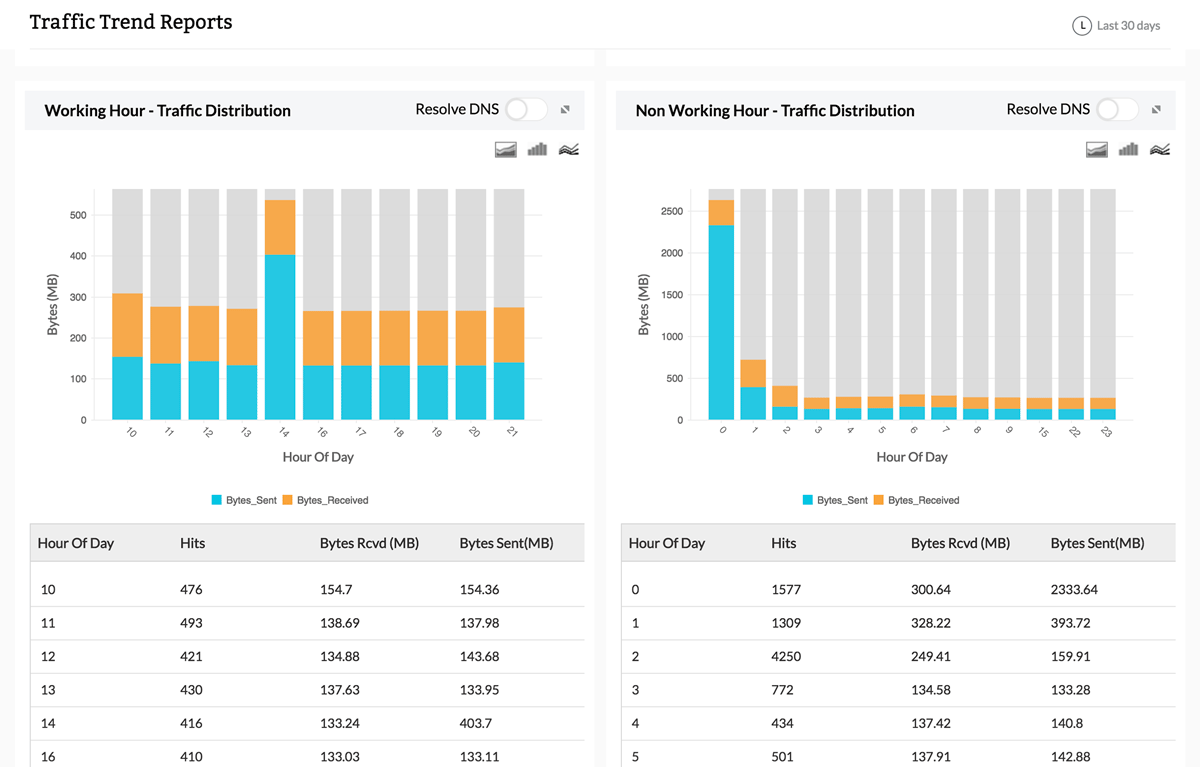
Task: Switch Working Hour chart to area view
Action: click(x=507, y=150)
